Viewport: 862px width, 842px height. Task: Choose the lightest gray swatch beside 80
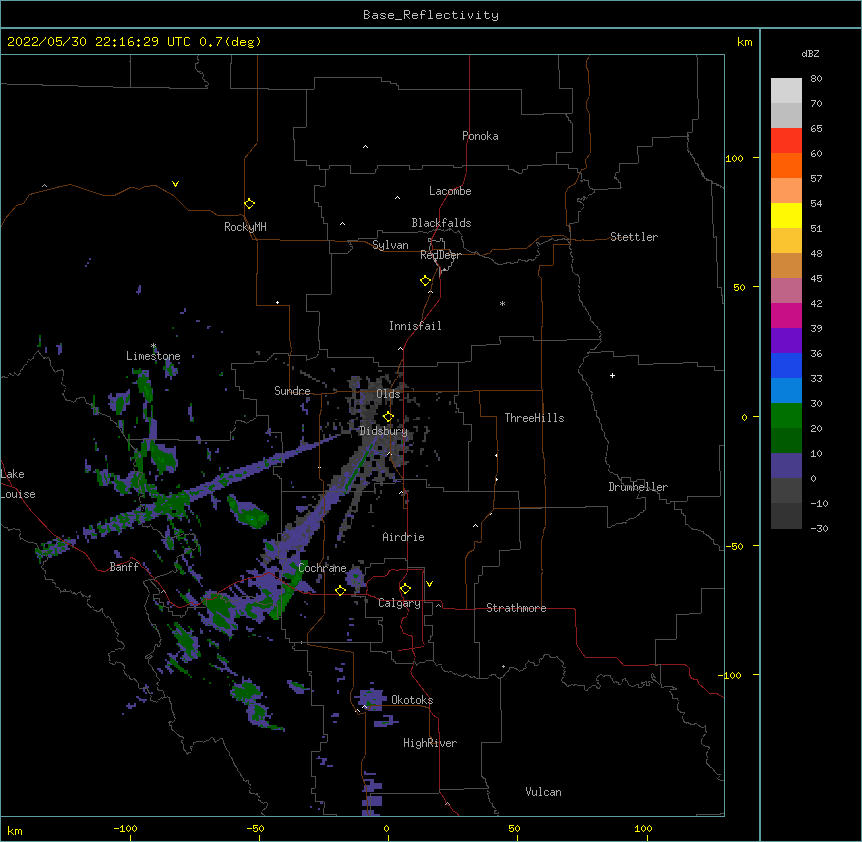pyautogui.click(x=786, y=91)
